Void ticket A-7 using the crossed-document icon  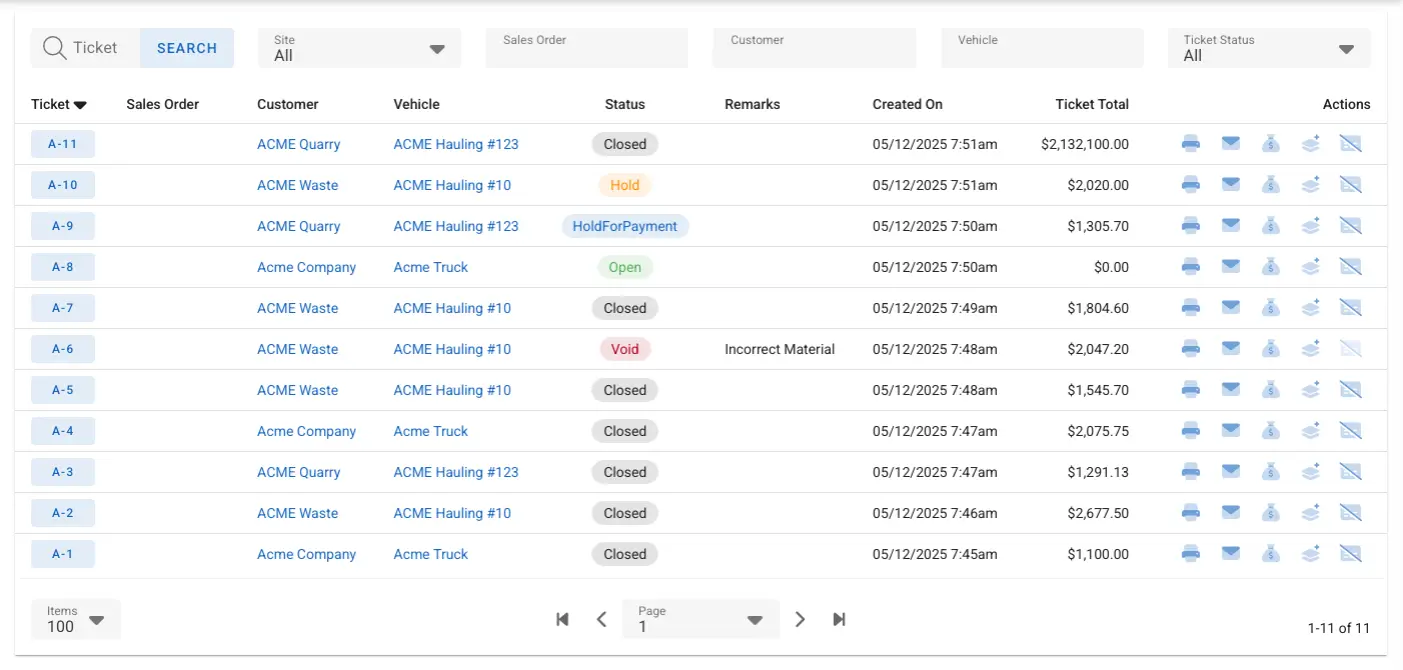pyautogui.click(x=1350, y=307)
